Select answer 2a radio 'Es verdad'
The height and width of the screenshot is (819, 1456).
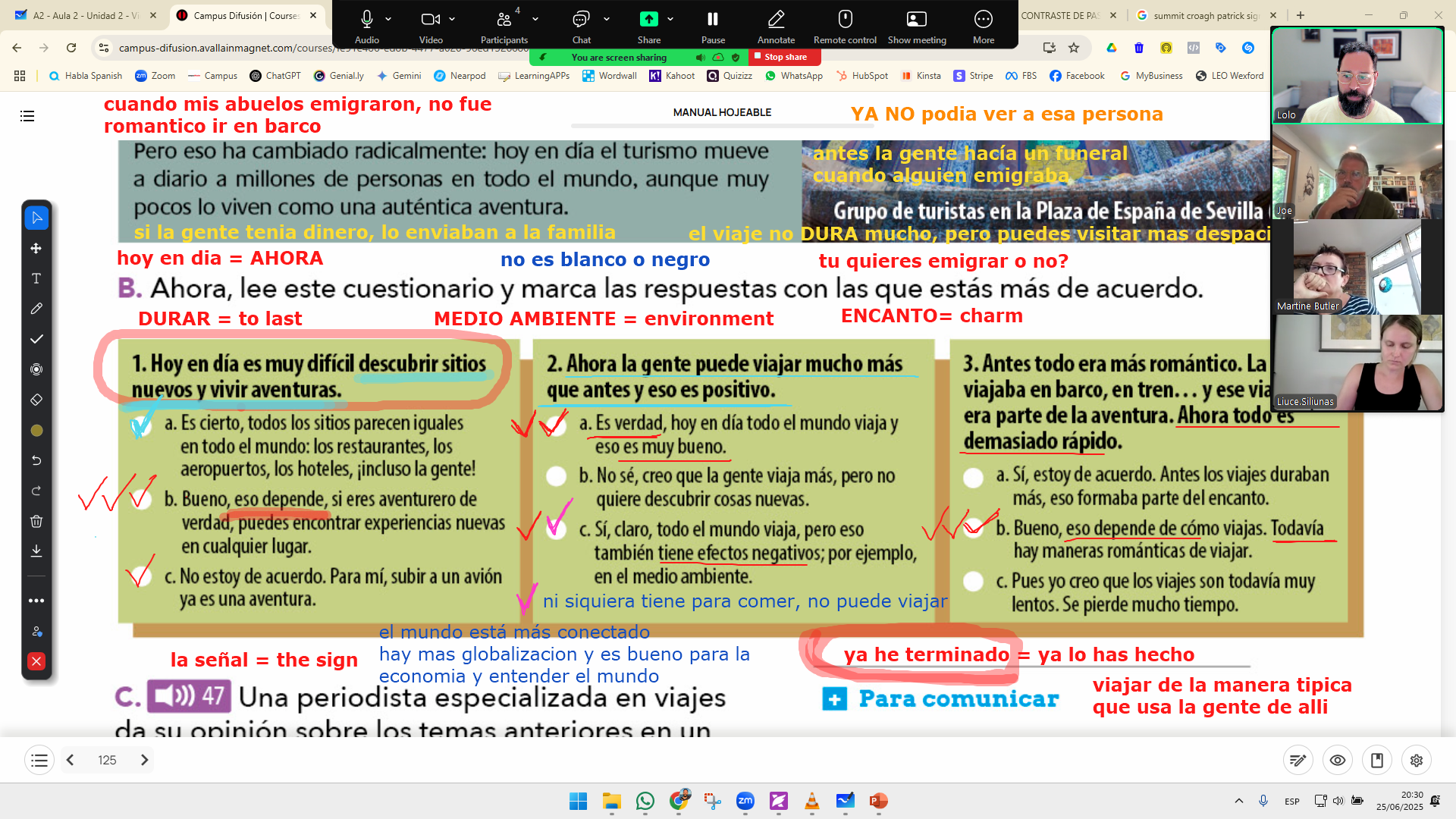tap(557, 425)
